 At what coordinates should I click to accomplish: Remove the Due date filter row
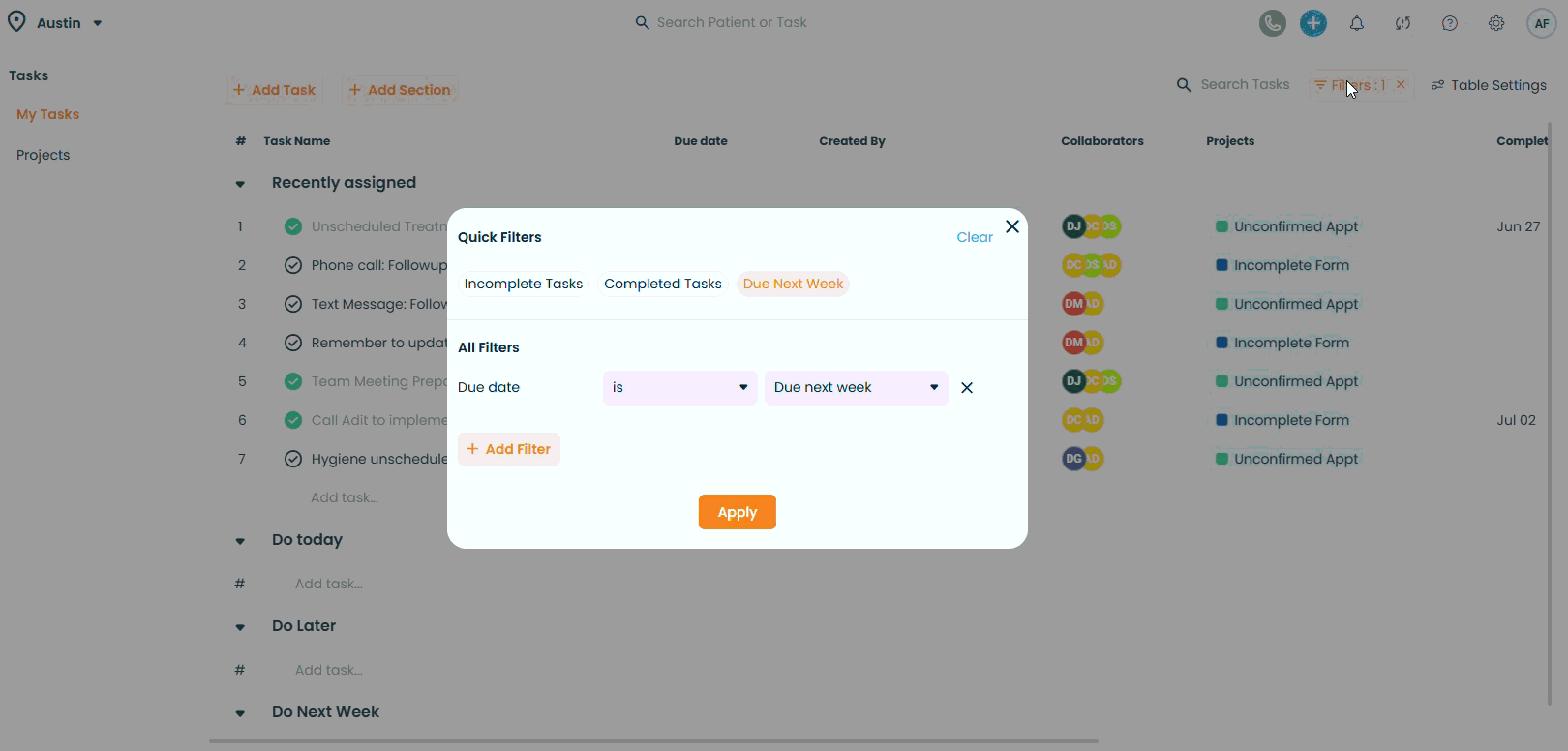pos(966,388)
